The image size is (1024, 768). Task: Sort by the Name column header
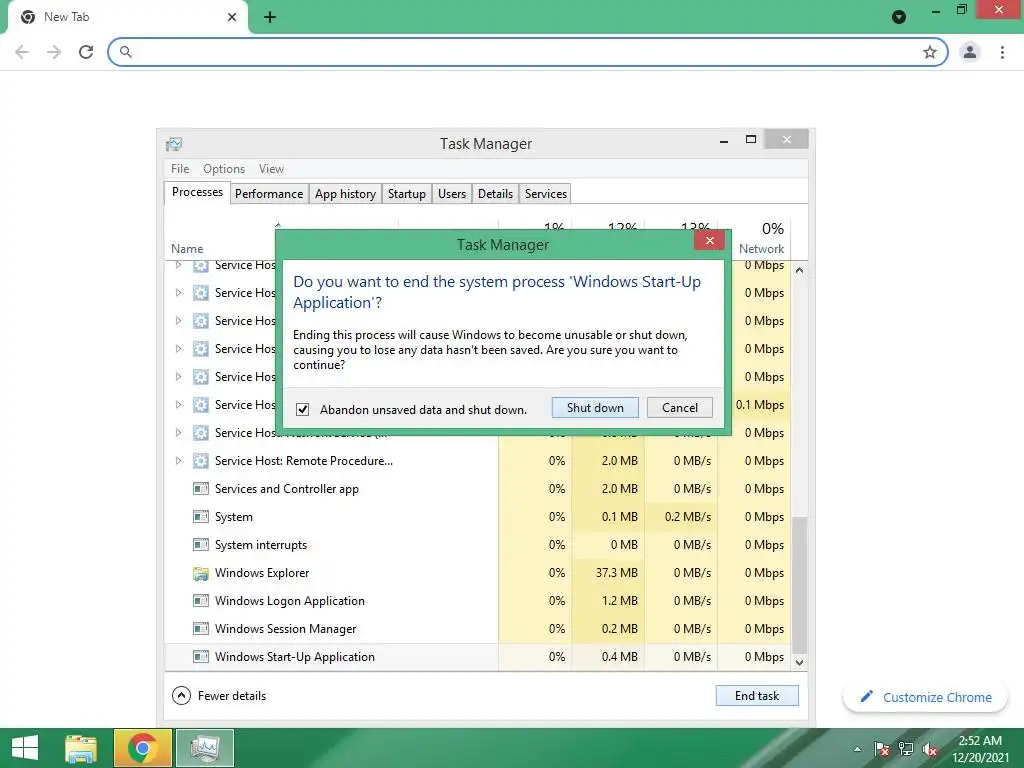pos(187,249)
